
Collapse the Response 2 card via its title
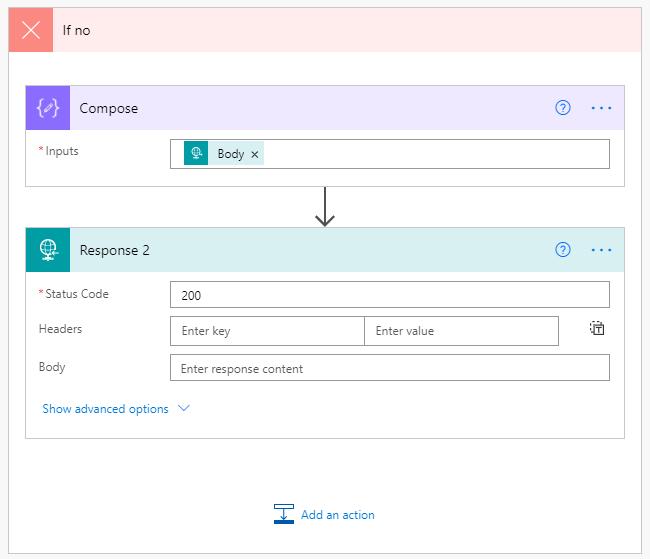(x=115, y=250)
